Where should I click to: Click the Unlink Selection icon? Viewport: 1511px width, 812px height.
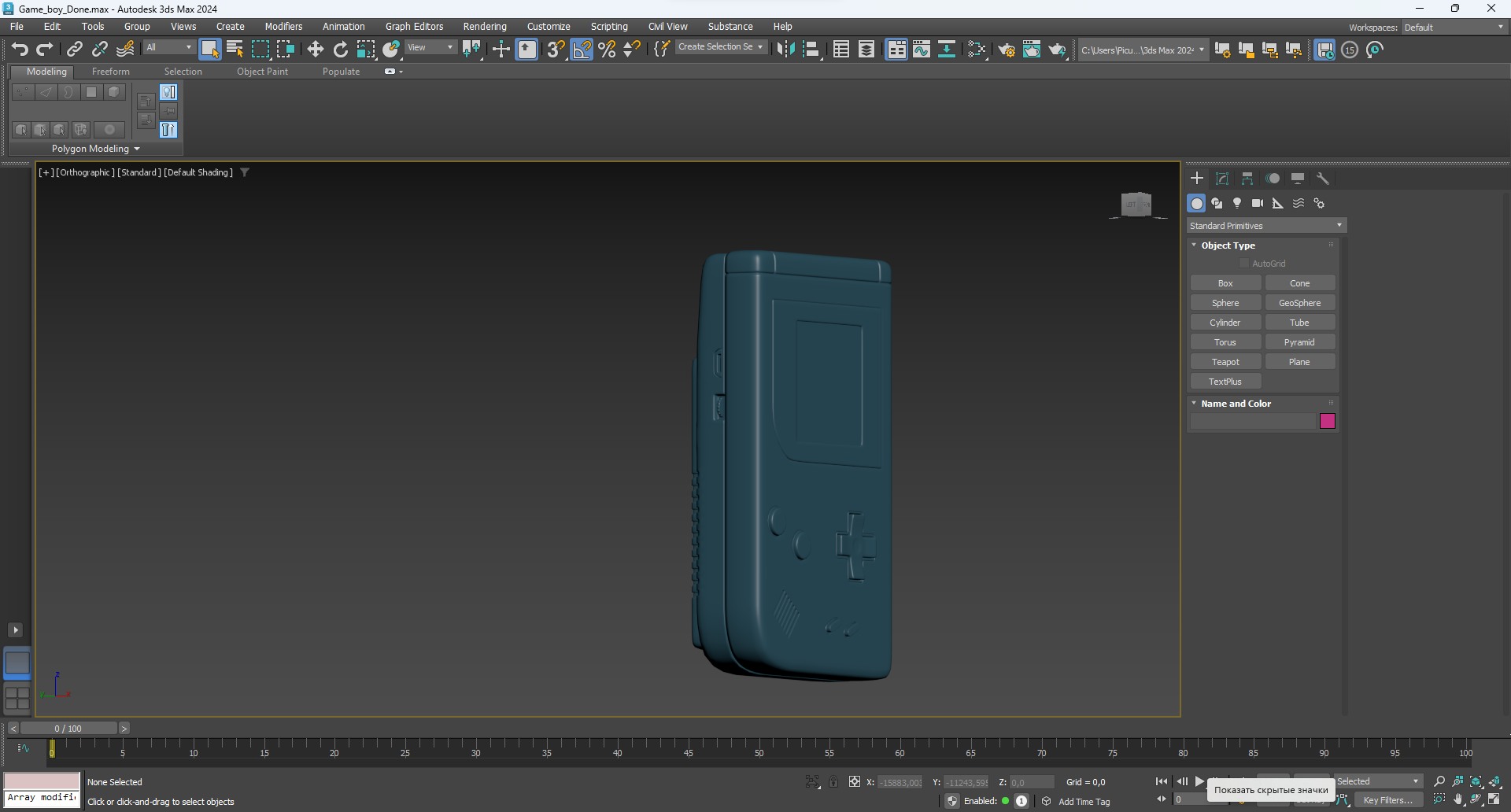pyautogui.click(x=100, y=50)
